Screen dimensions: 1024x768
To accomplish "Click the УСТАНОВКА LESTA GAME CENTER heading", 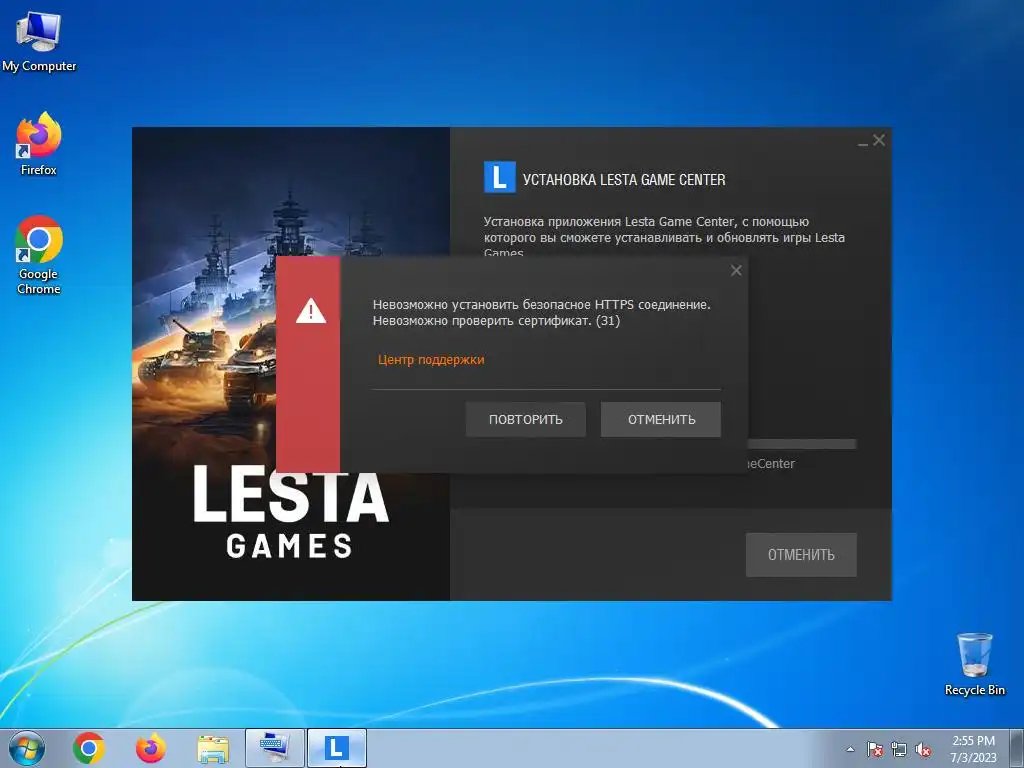I will coord(624,180).
